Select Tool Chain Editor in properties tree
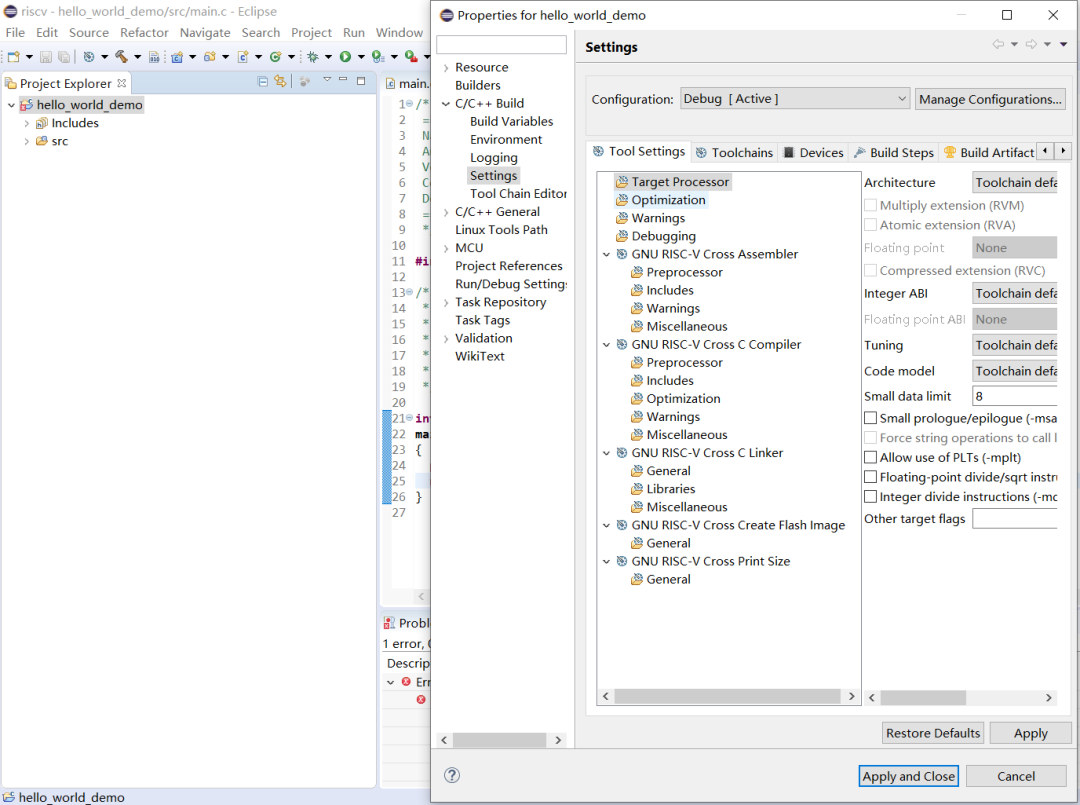Image resolution: width=1080 pixels, height=805 pixels. click(x=518, y=194)
